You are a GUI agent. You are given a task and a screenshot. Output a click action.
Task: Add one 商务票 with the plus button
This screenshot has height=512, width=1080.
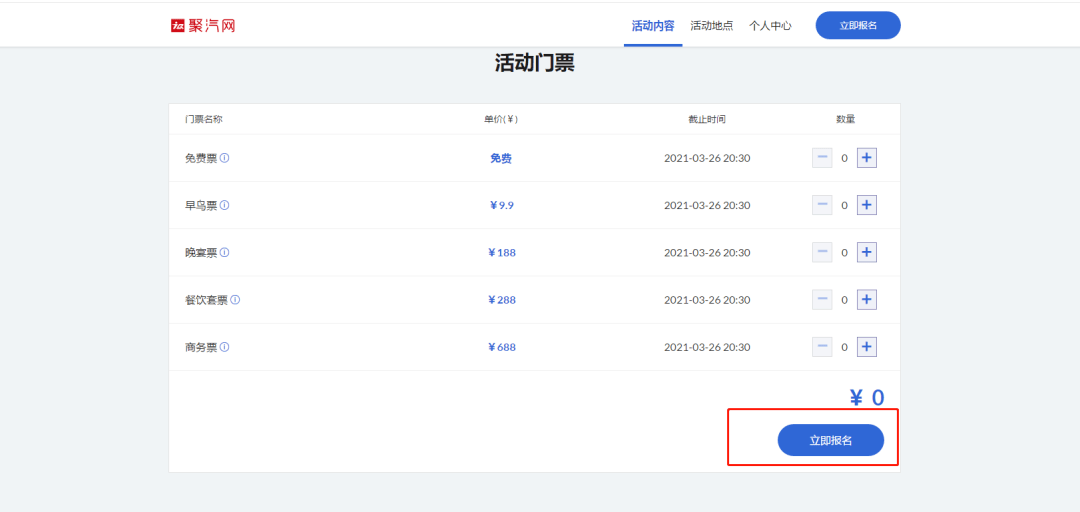coord(867,347)
